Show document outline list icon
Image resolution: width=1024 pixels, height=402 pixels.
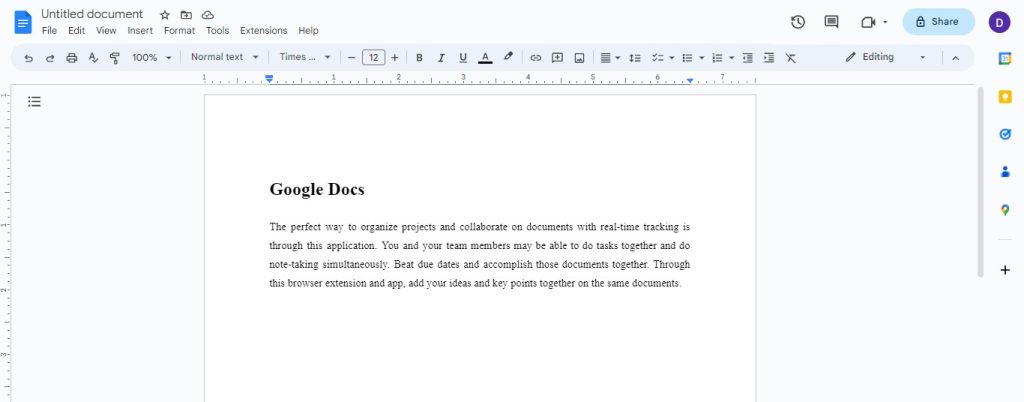35,102
